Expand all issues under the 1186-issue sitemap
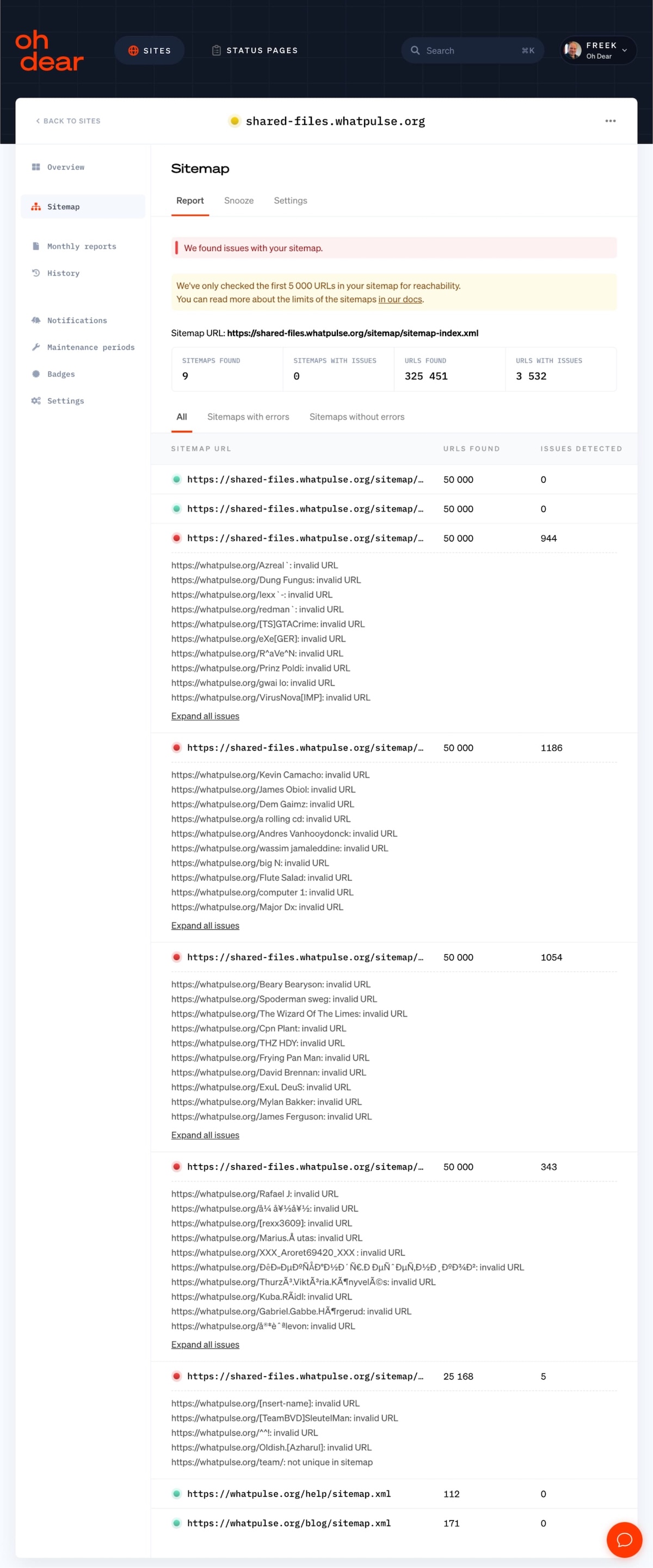 [x=205, y=925]
